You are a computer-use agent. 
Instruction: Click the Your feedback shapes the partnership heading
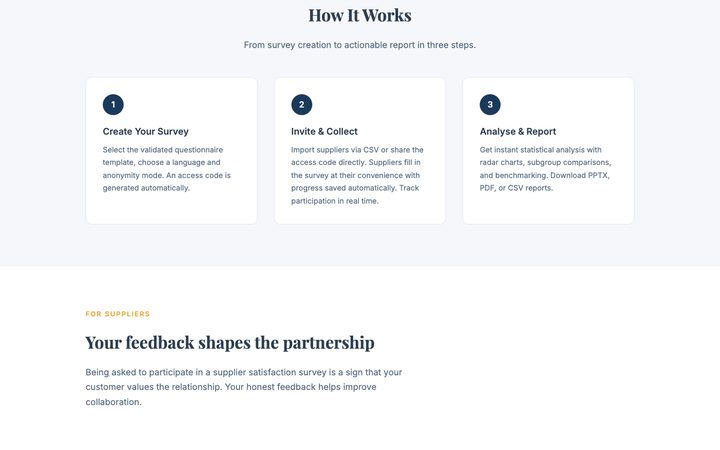[230, 343]
